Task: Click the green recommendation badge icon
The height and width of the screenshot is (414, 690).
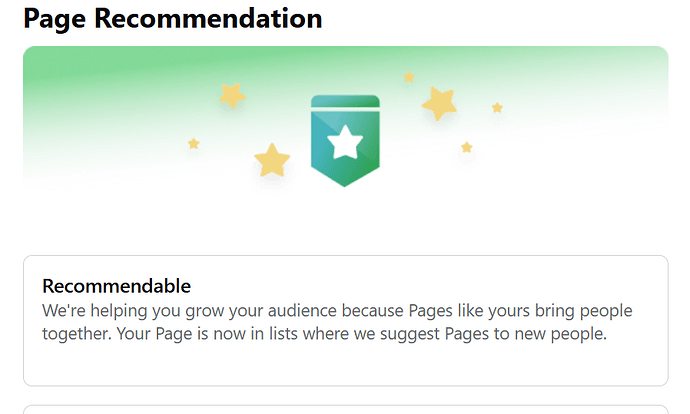Action: [x=345, y=140]
